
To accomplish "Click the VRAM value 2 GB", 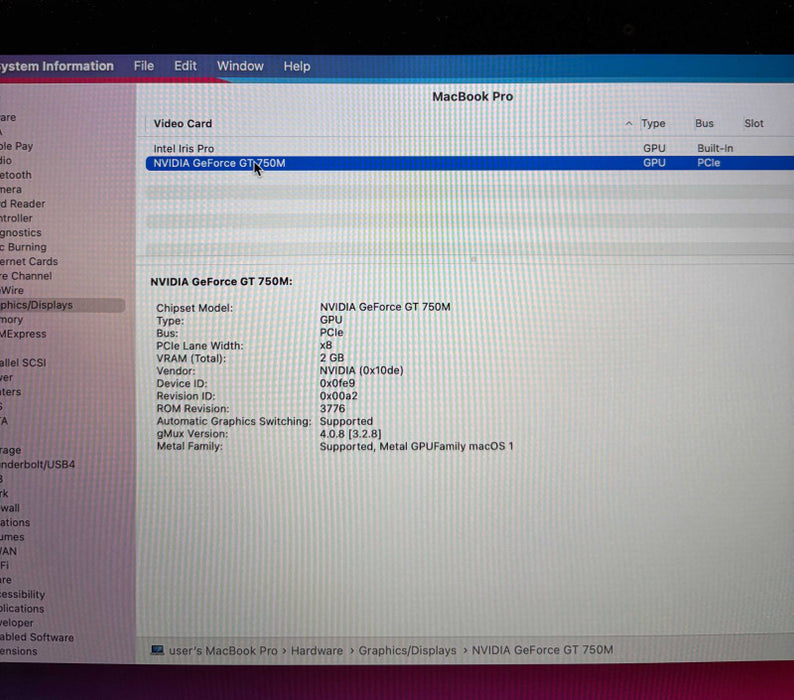I will 332,358.
